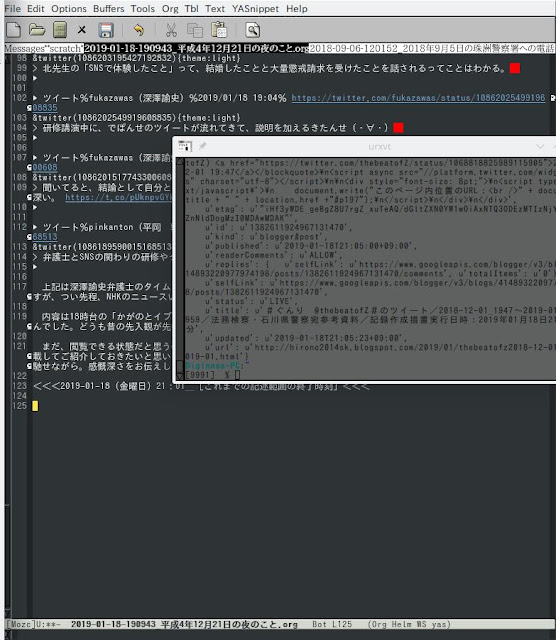Open the Tbl menu
This screenshot has width=556, height=640.
pos(191,9)
